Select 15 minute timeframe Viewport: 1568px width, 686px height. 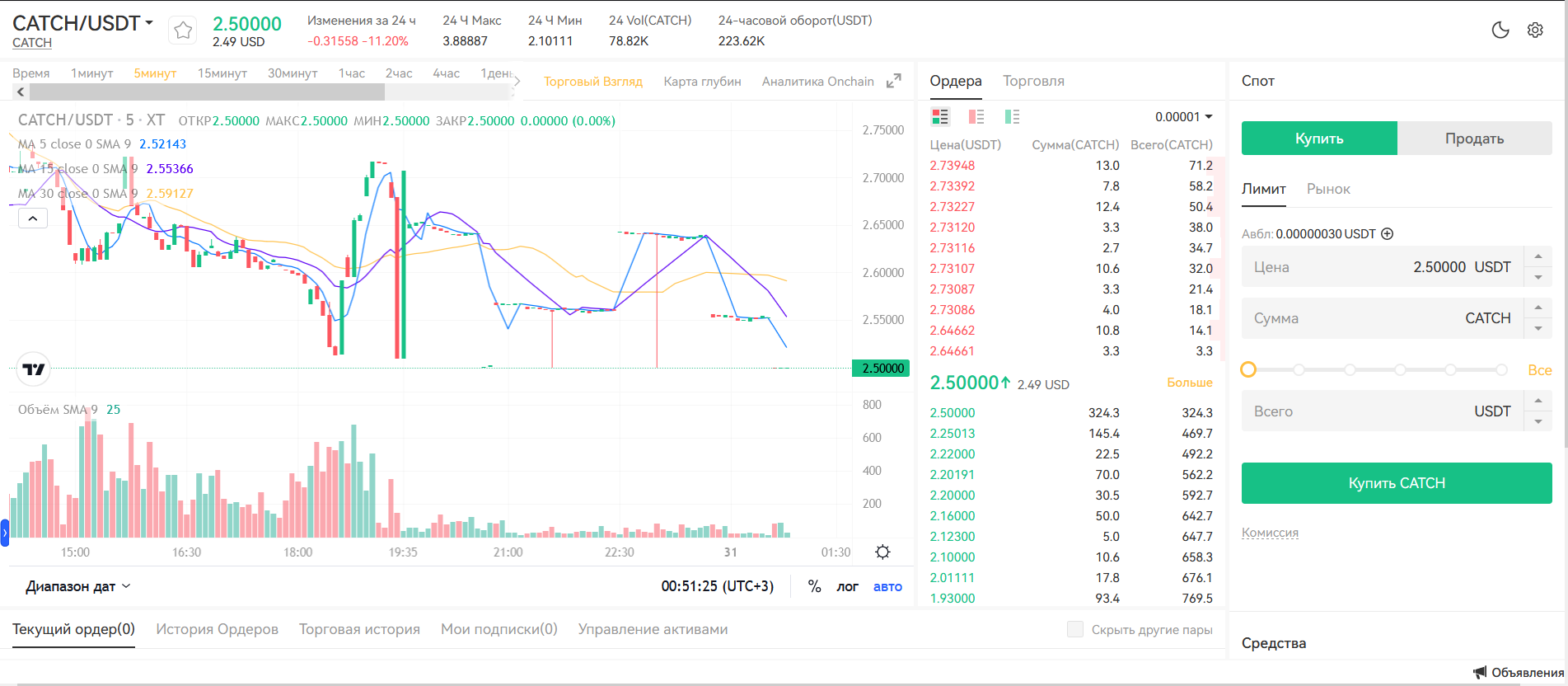[x=222, y=73]
